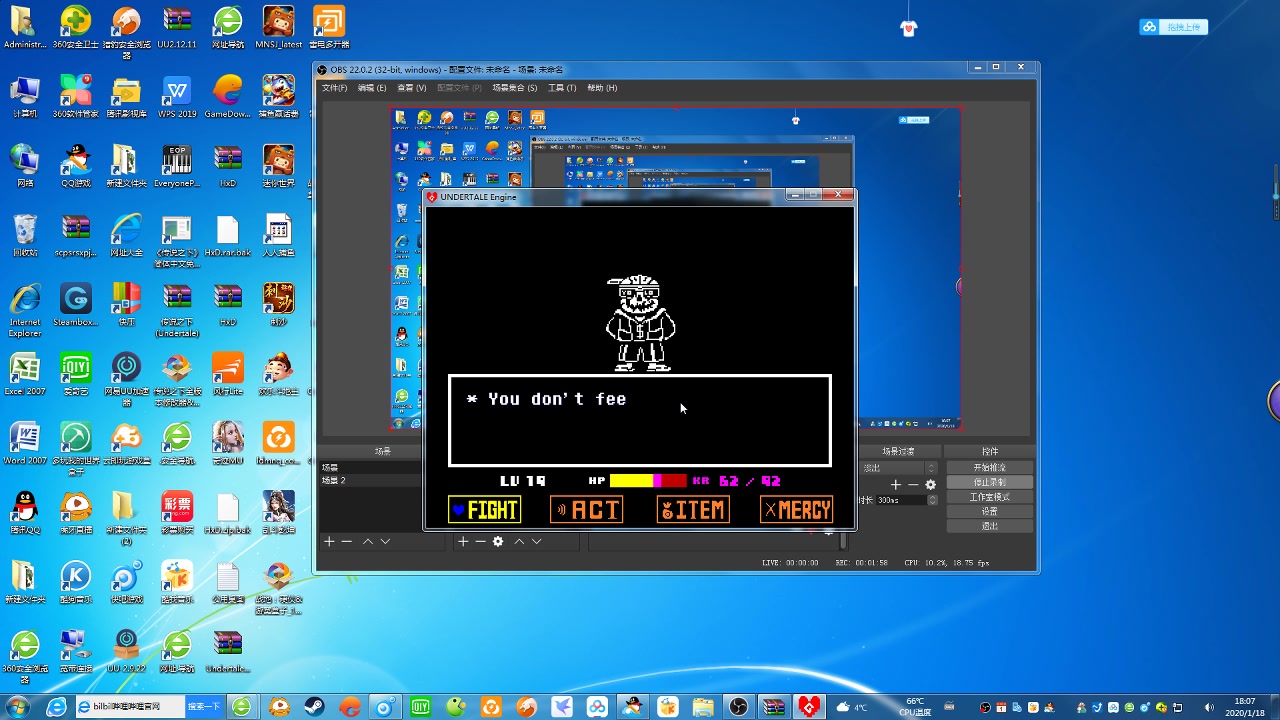Select the WPS 2019 desktop icon
This screenshot has height=720, width=1280.
[177, 97]
